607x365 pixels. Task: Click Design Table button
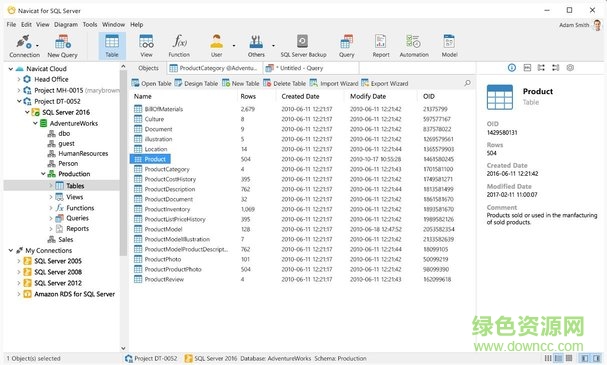tap(196, 83)
